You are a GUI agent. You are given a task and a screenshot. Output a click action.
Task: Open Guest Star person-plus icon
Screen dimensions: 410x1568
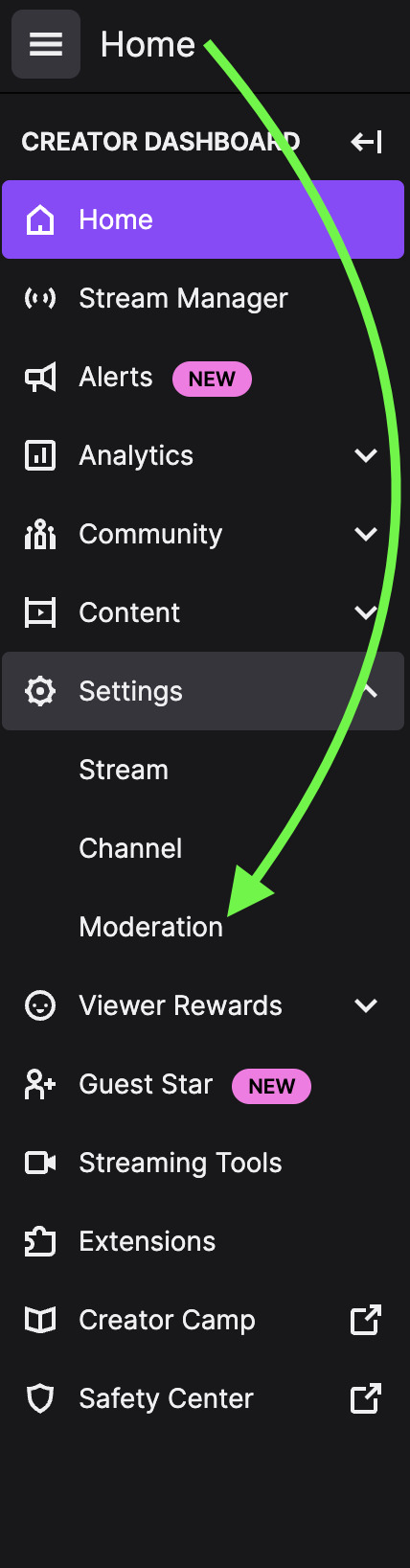click(x=39, y=1084)
